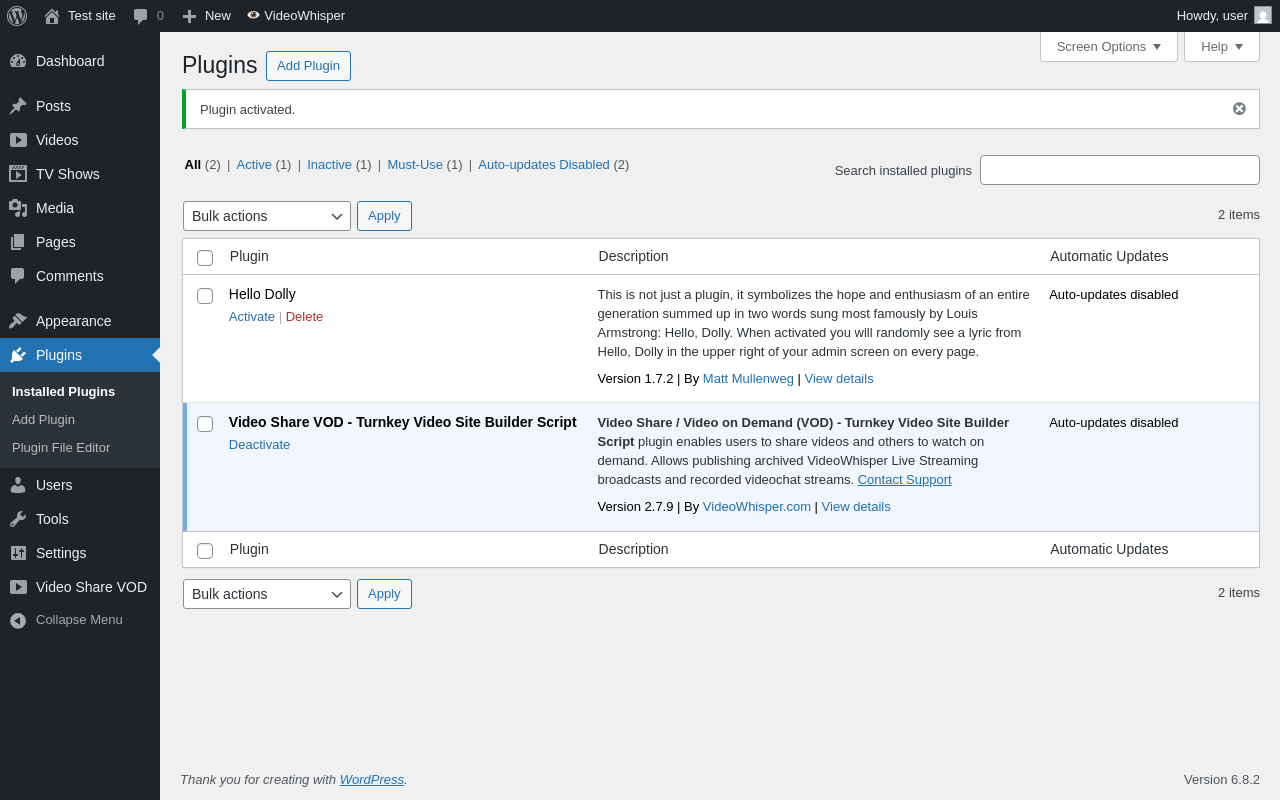The image size is (1280, 800).
Task: Filter plugins by Active
Action: 254,165
